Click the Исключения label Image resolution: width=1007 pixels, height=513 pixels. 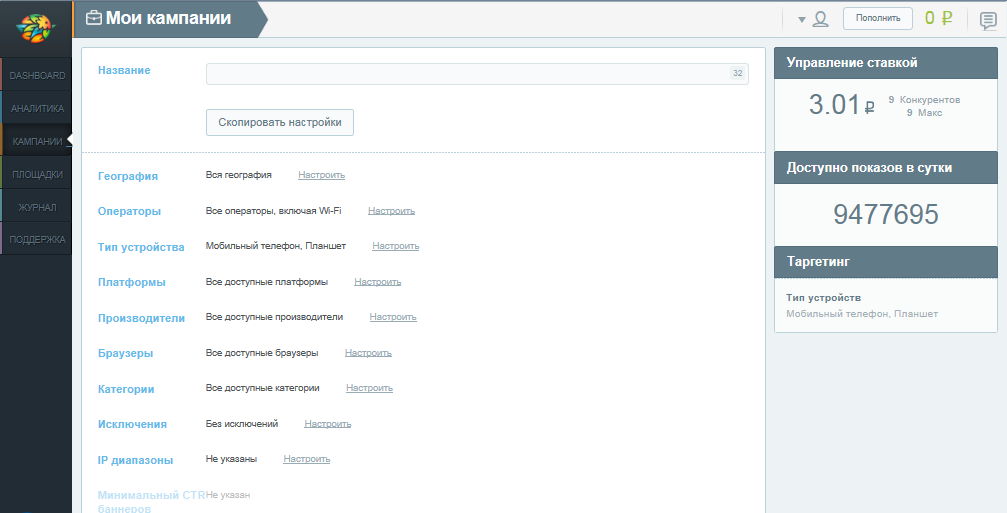click(132, 424)
